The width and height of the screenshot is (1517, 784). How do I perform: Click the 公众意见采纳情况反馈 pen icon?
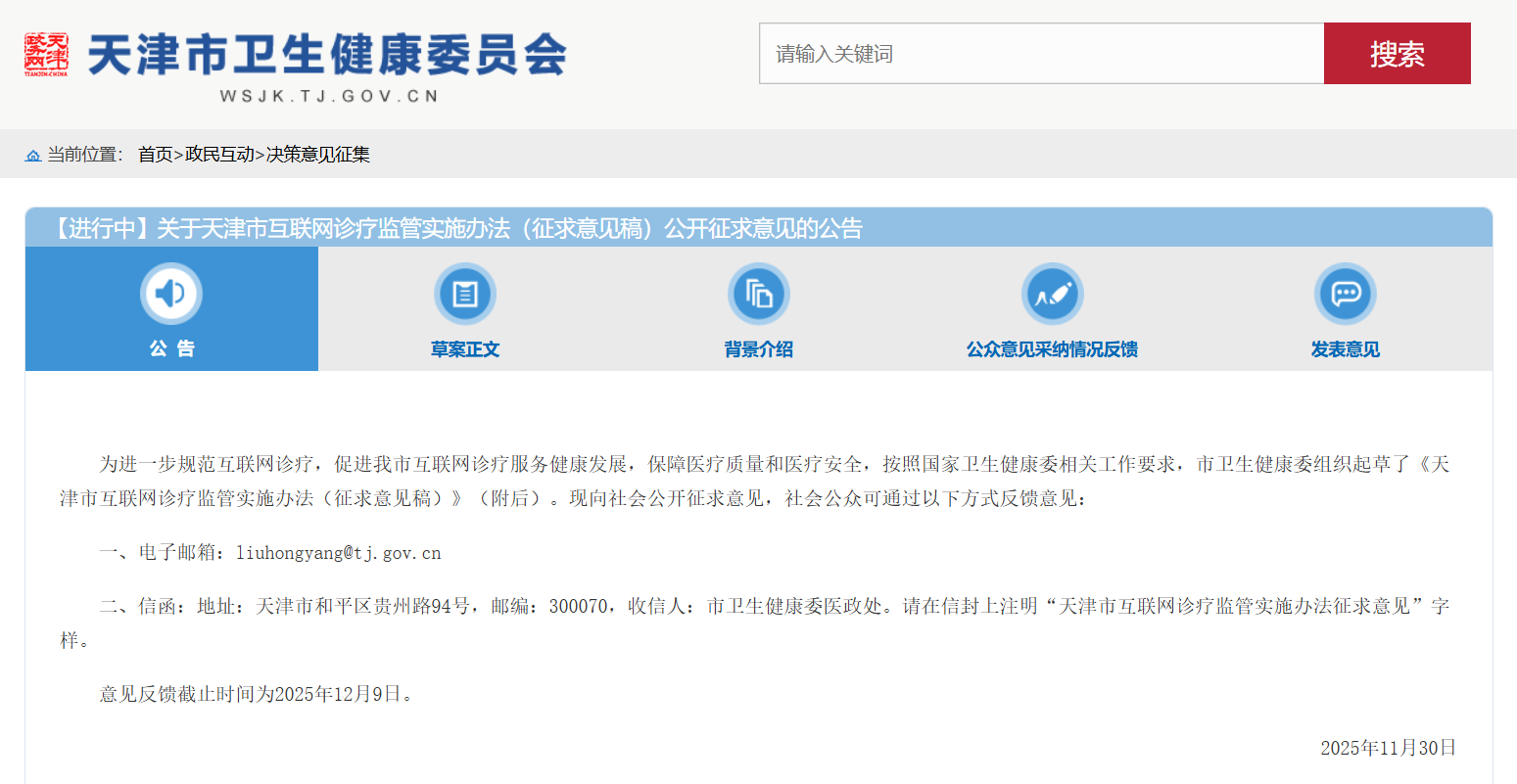1052,292
